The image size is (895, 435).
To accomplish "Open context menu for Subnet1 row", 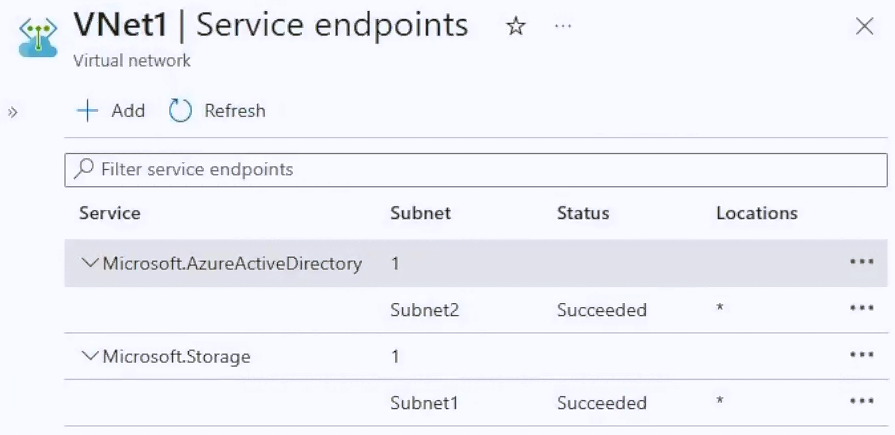I will [x=862, y=401].
